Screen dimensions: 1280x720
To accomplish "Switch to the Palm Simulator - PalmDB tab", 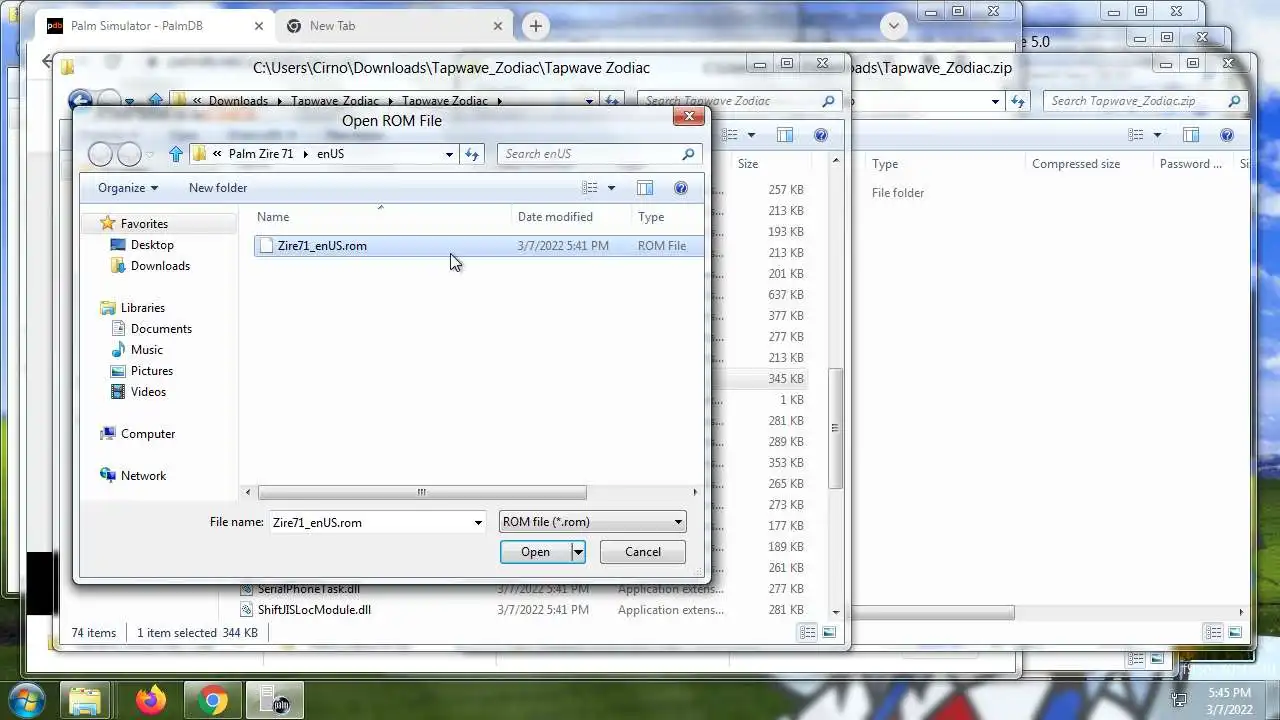I will tap(155, 26).
